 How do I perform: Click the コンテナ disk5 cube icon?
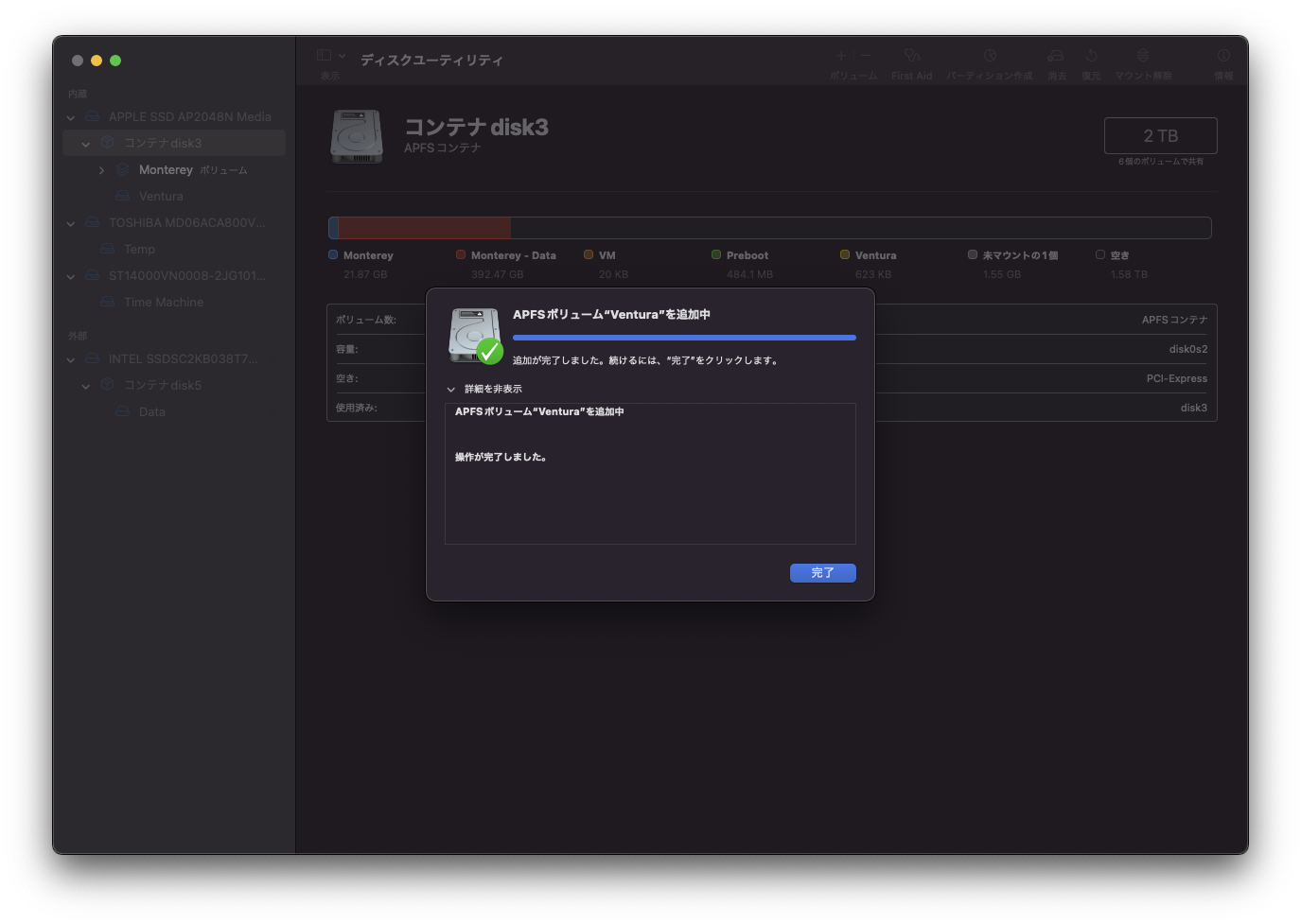[x=108, y=385]
